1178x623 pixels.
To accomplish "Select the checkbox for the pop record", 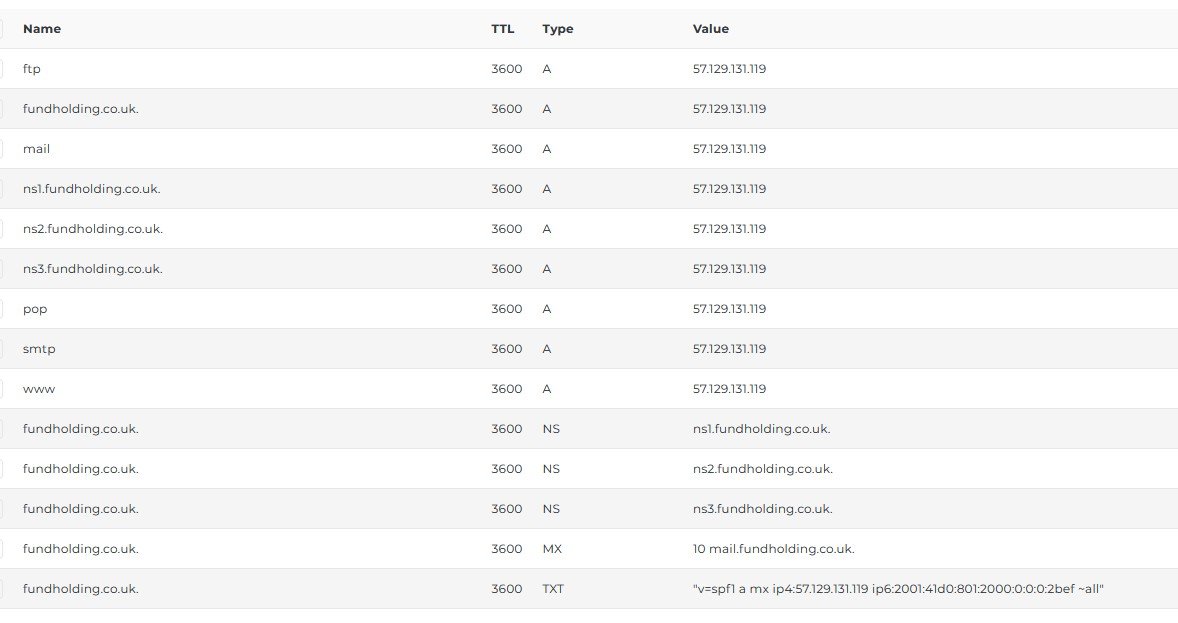I will pos(0,309).
